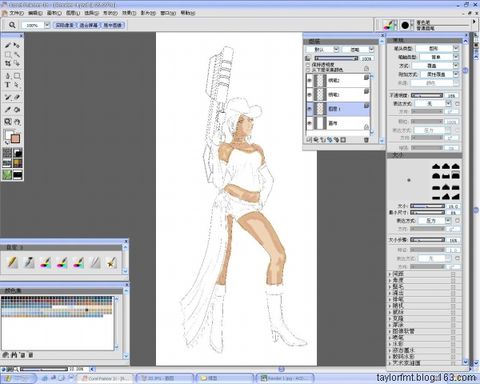Screen dimensions: 480x384
Task: Open the green Look selector
Action: (x=7, y=174)
